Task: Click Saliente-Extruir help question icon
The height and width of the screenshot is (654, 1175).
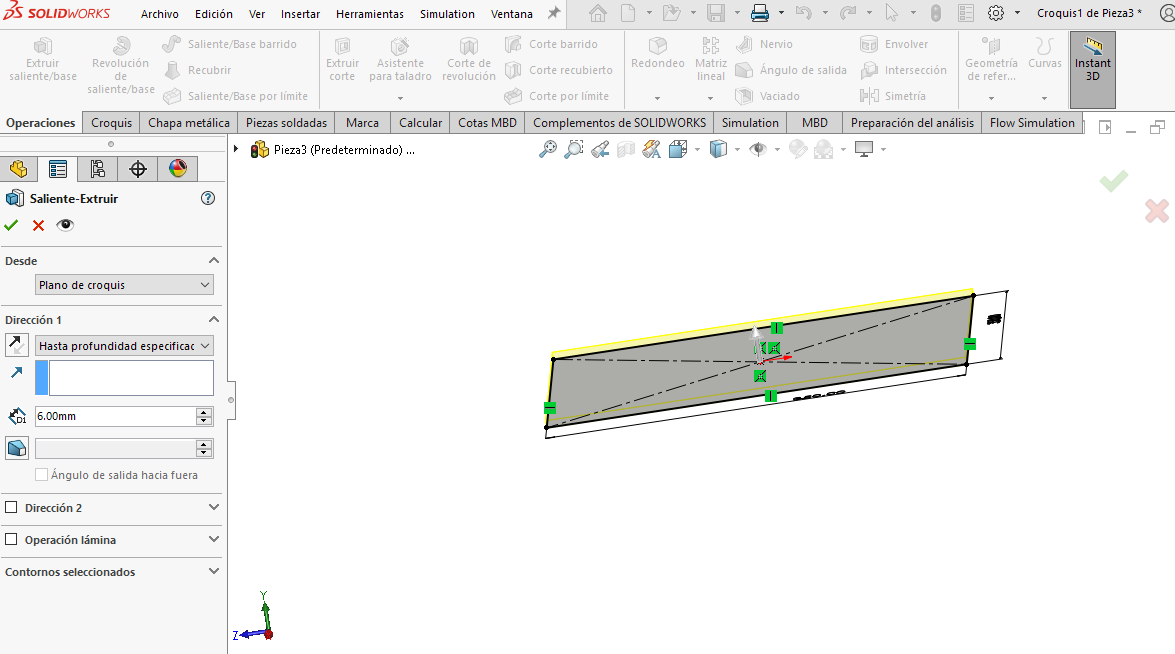Action: coord(208,199)
